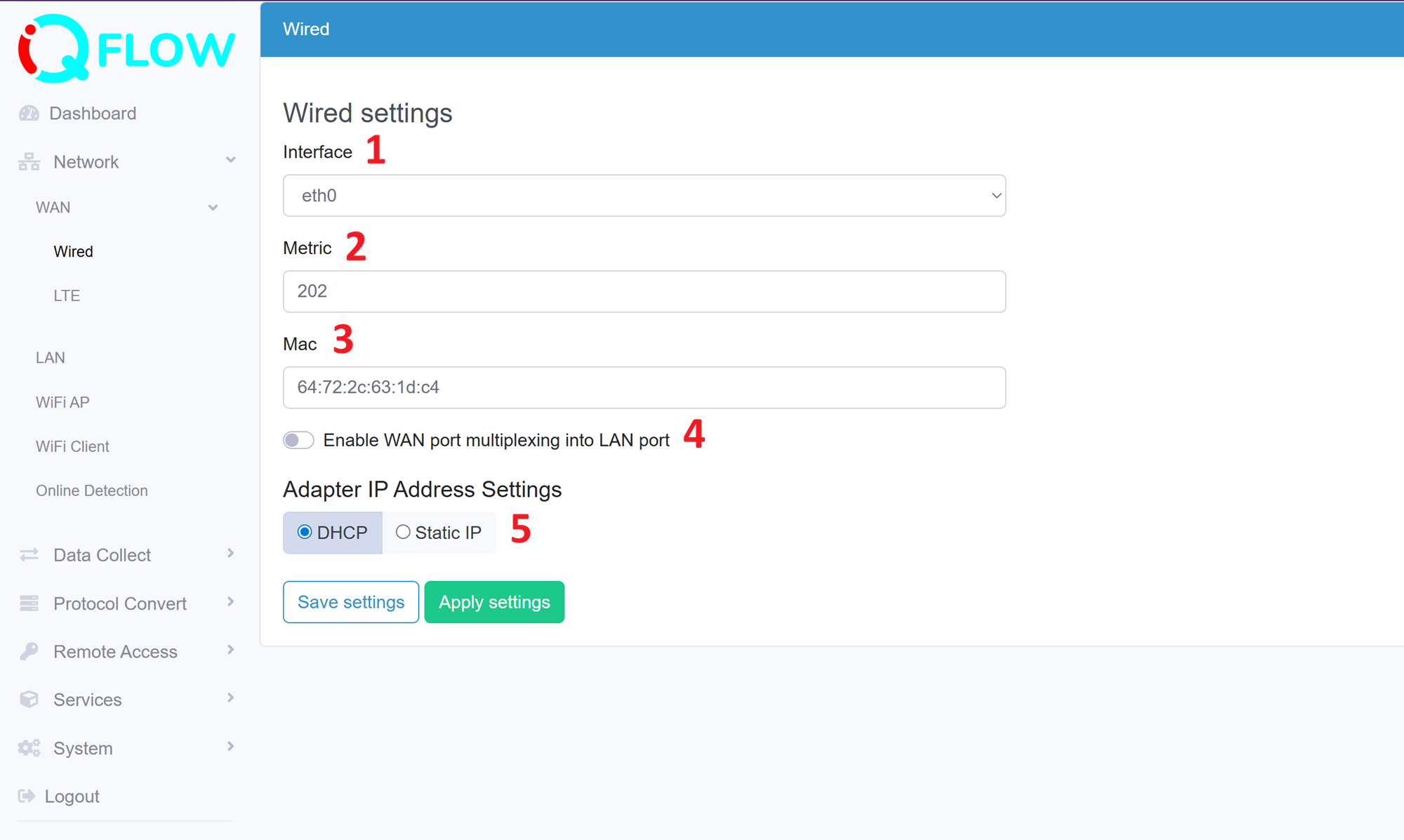Image resolution: width=1404 pixels, height=840 pixels.
Task: Select the Network icon
Action: pos(28,161)
